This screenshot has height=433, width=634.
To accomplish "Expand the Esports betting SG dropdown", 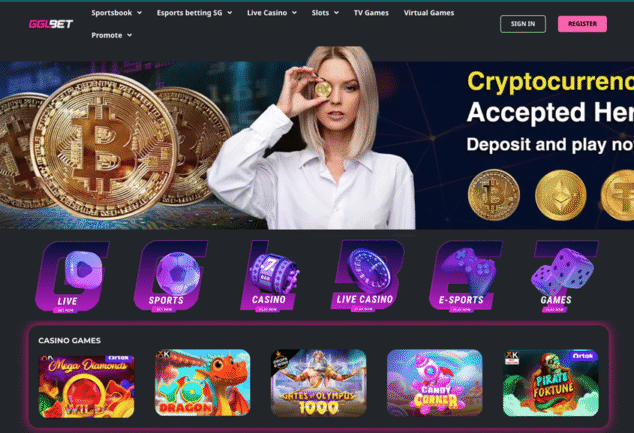I will click(x=194, y=13).
